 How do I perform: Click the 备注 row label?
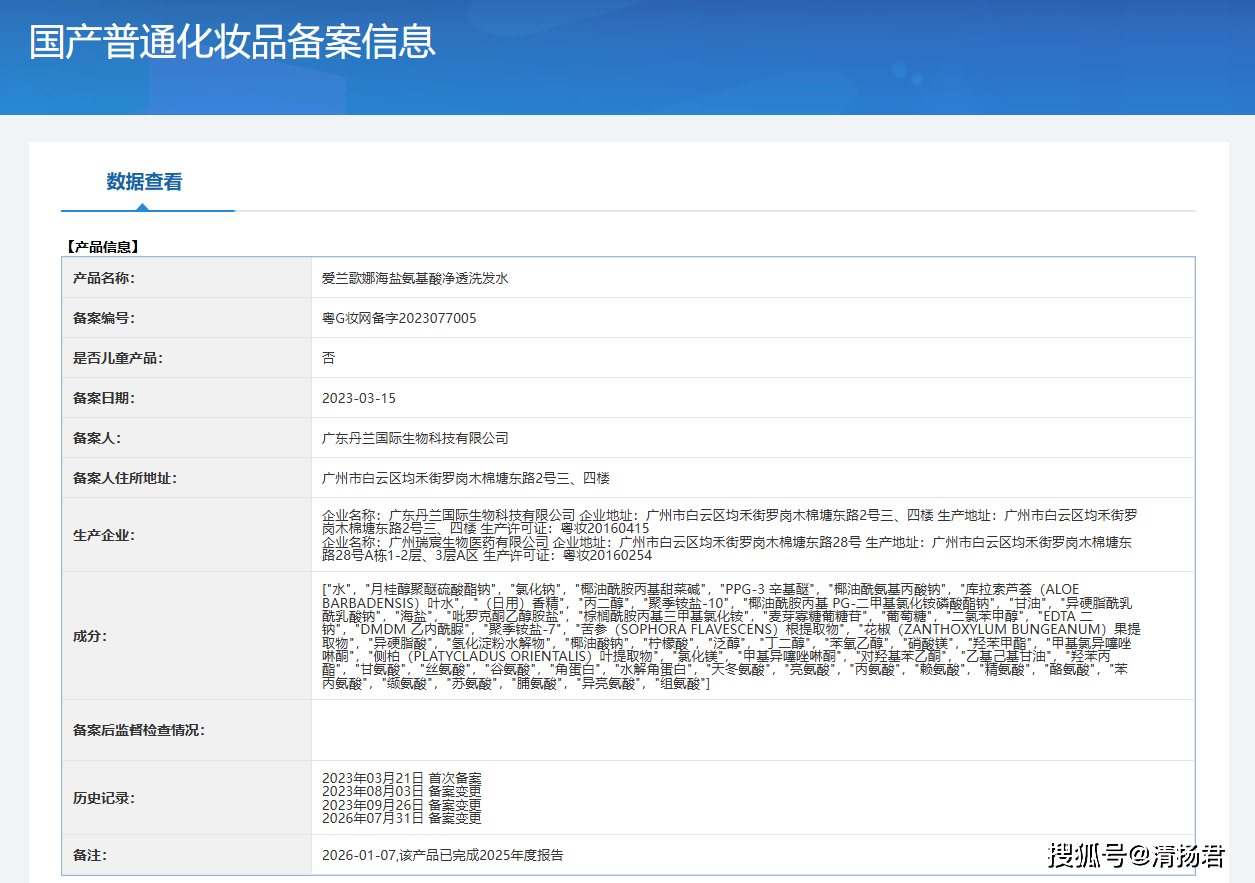click(90, 856)
